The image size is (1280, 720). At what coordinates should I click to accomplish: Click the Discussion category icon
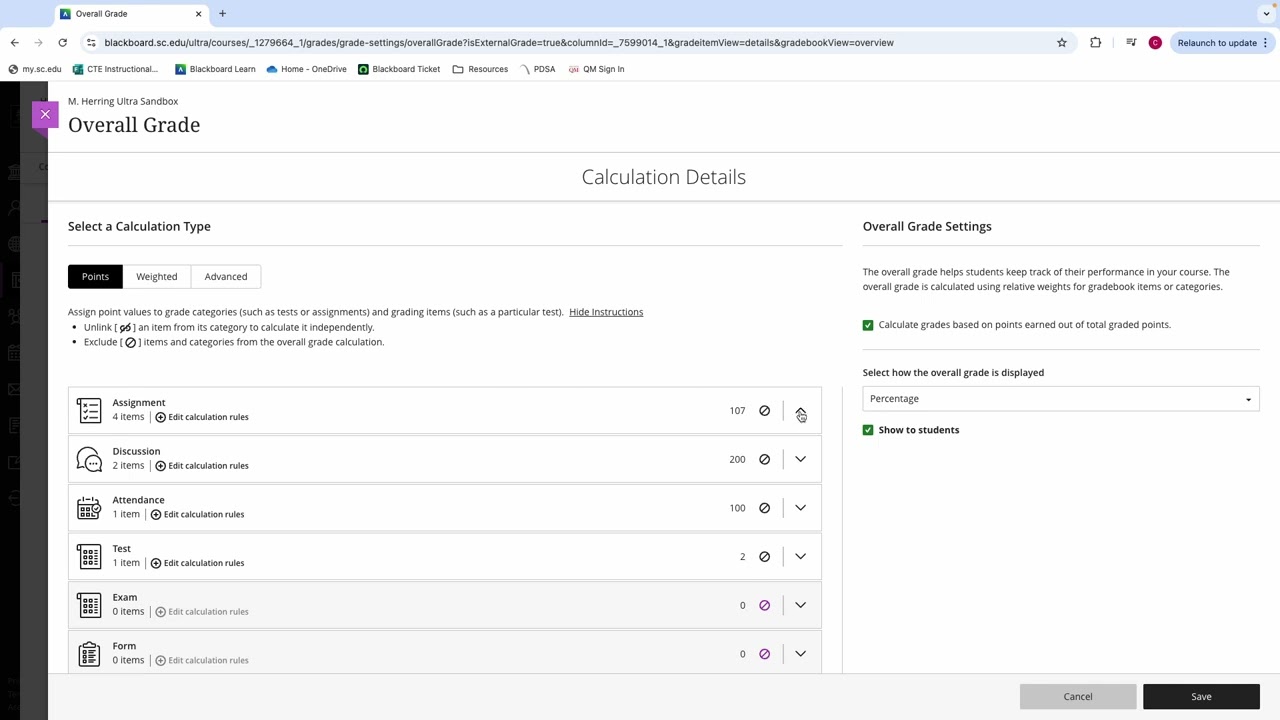click(x=89, y=459)
